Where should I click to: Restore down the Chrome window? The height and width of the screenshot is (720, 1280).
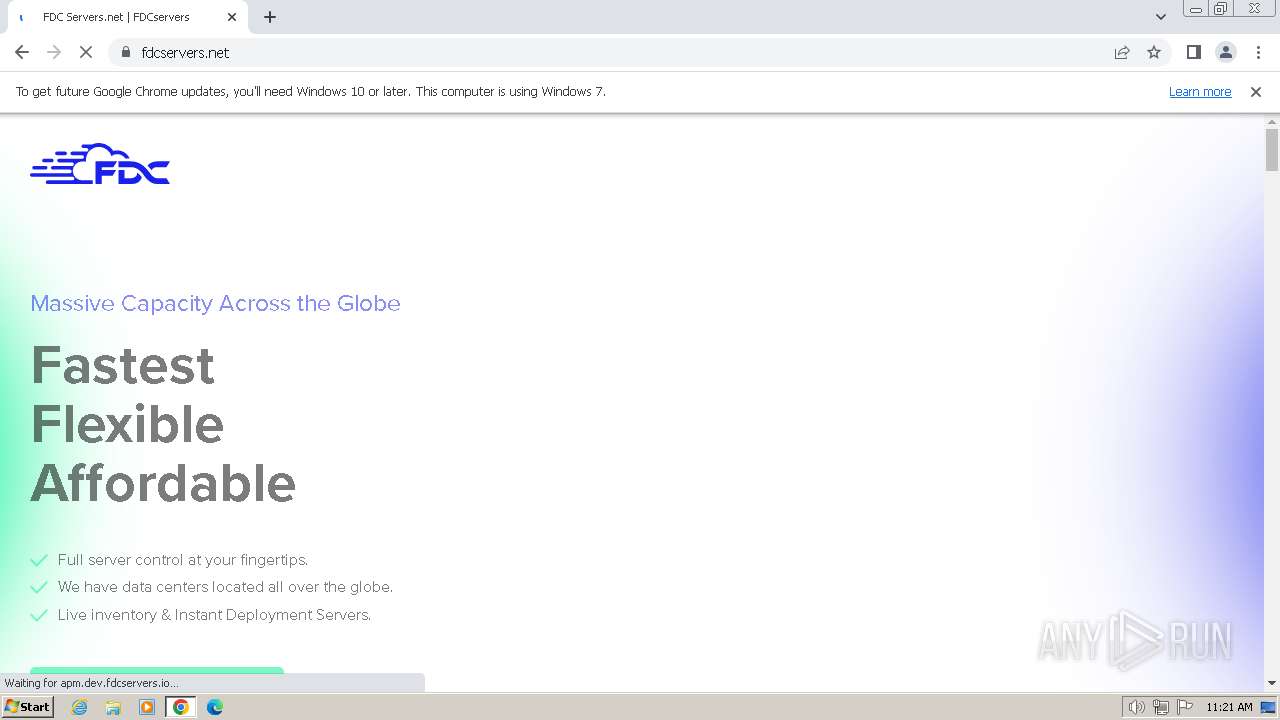pyautogui.click(x=1221, y=9)
